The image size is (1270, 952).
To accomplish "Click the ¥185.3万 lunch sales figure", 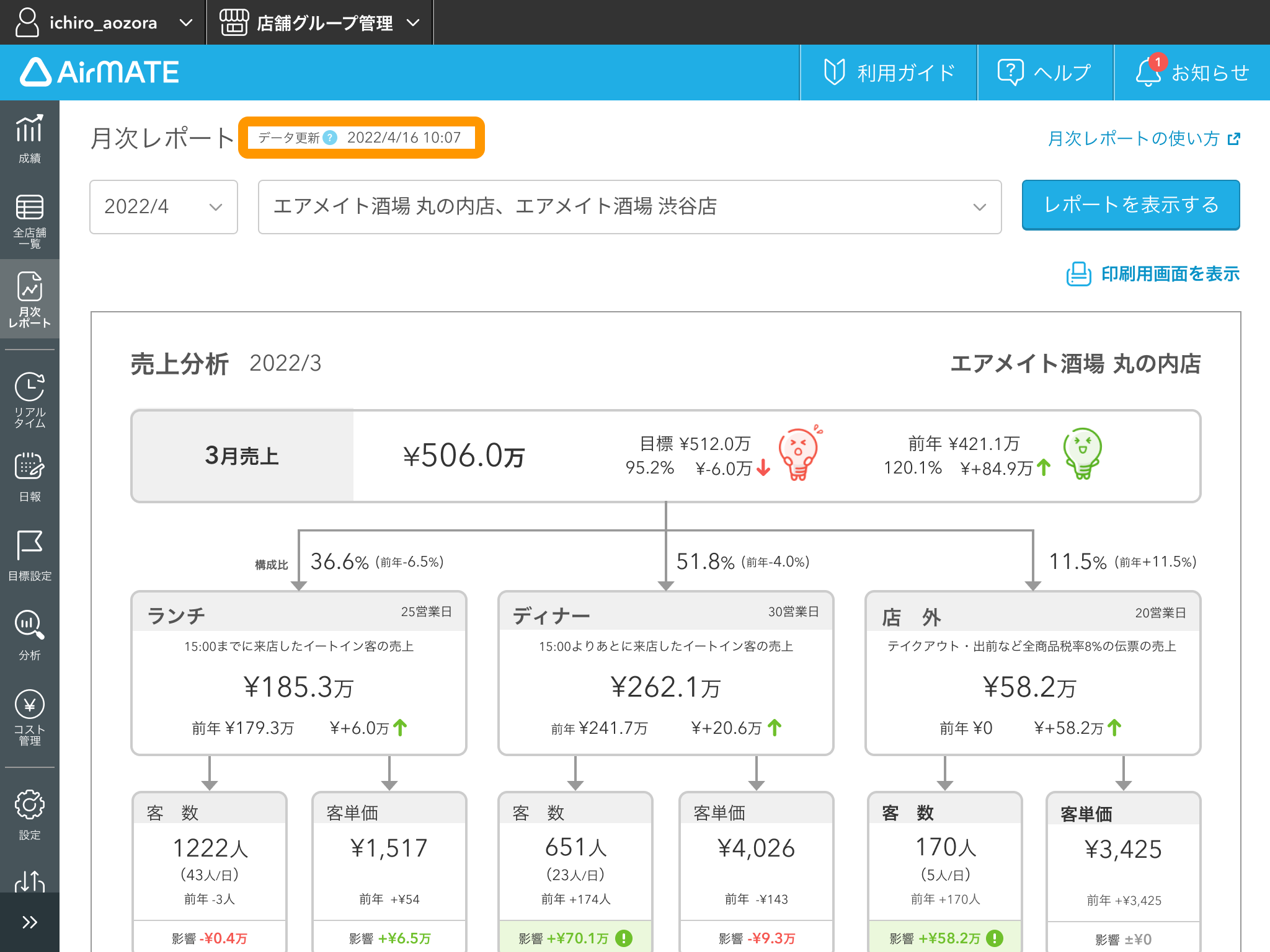I will click(x=298, y=687).
